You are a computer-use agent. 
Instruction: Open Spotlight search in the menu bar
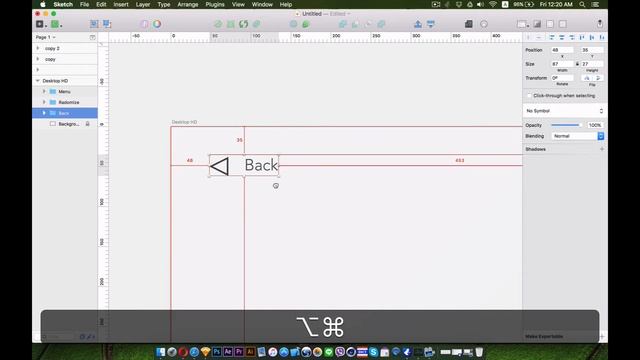point(582,4)
